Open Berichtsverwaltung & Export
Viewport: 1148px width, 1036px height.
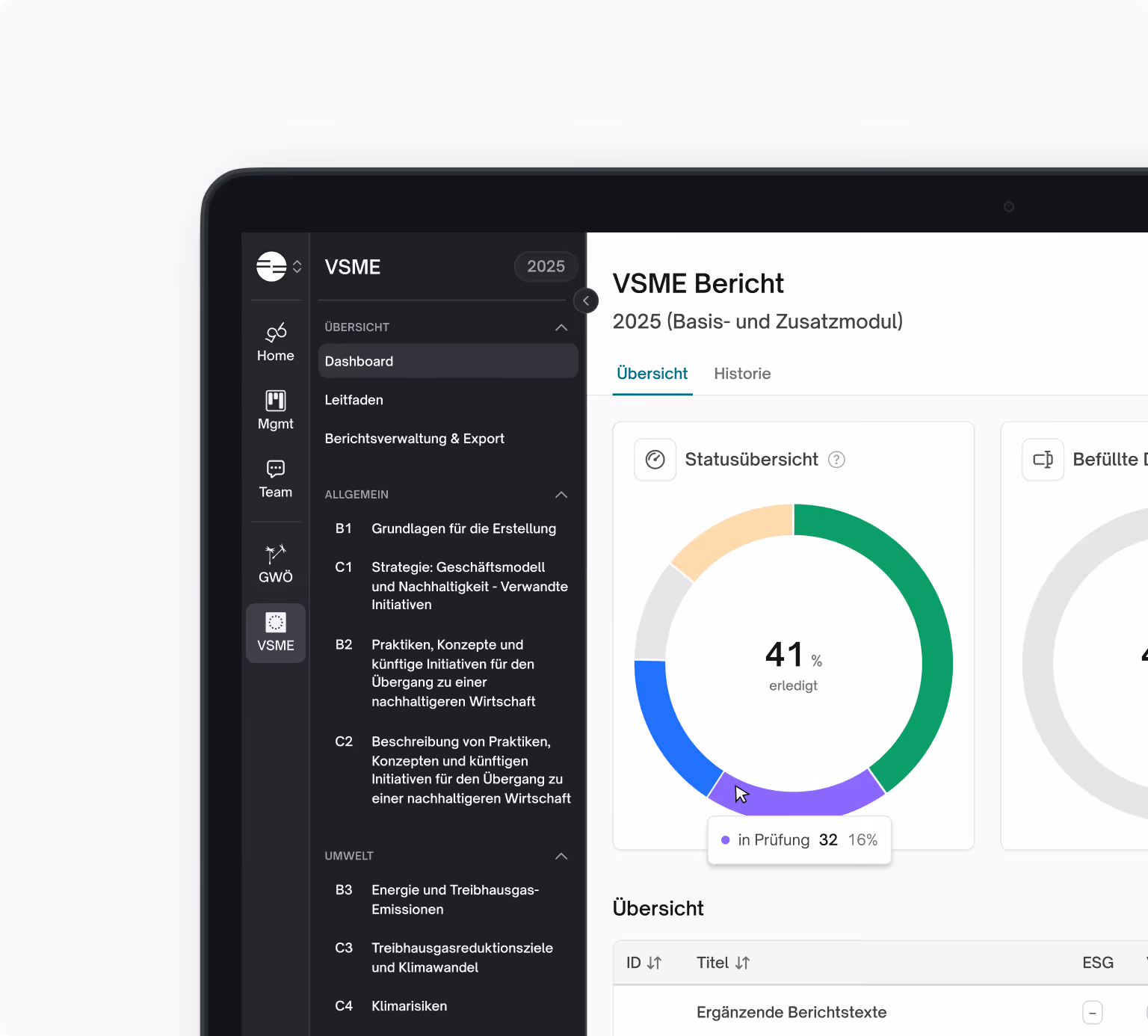click(x=414, y=438)
